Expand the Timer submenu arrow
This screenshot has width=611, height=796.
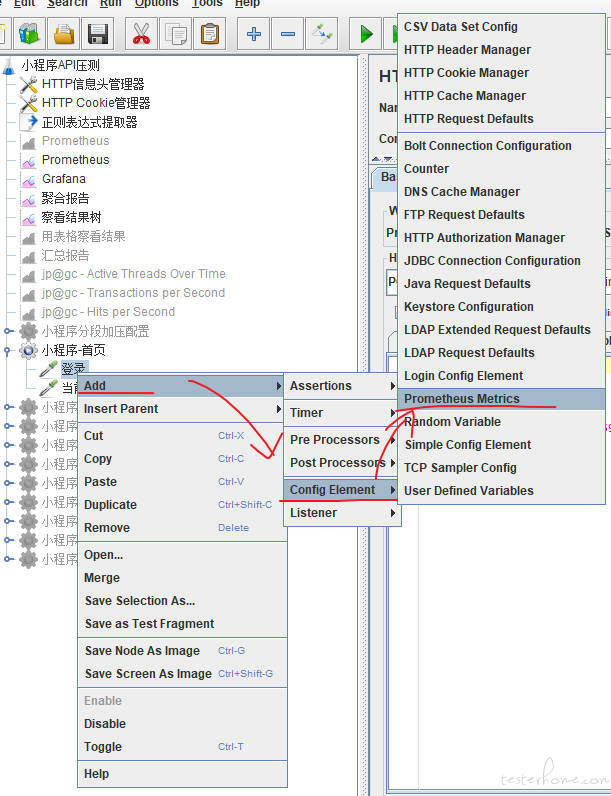pyautogui.click(x=393, y=413)
